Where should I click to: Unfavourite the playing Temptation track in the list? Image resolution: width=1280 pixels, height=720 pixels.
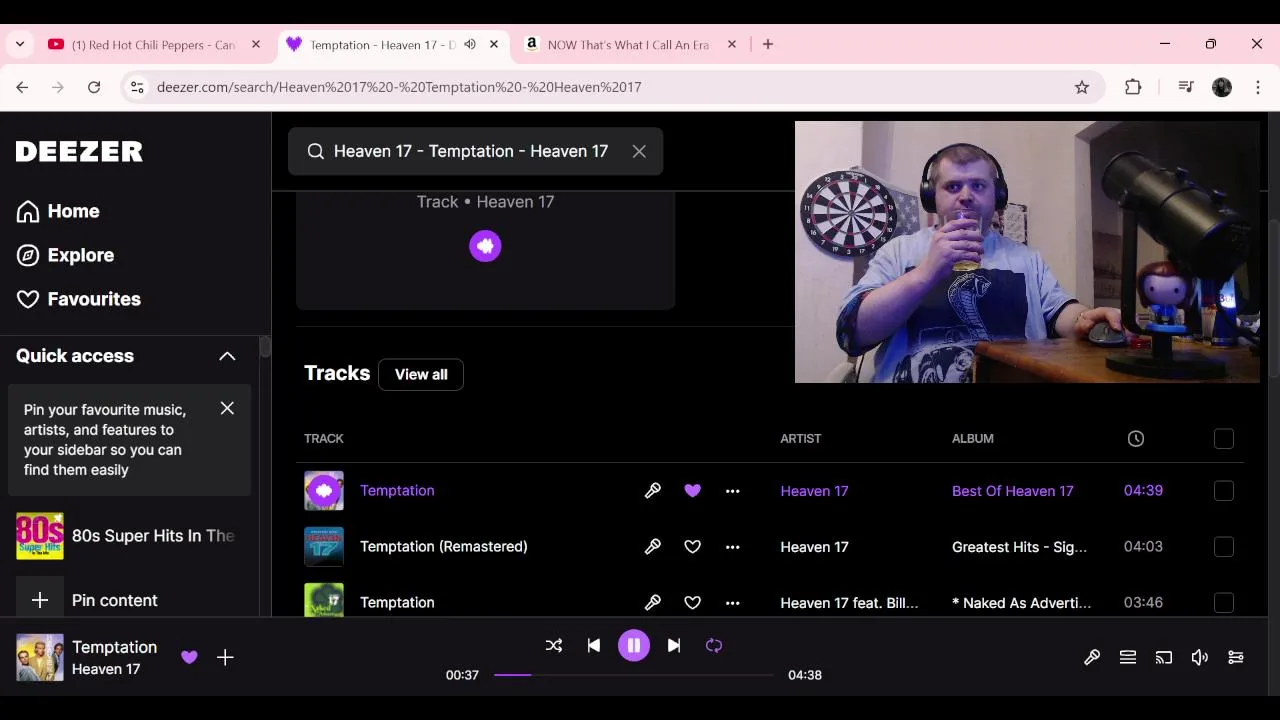point(693,491)
